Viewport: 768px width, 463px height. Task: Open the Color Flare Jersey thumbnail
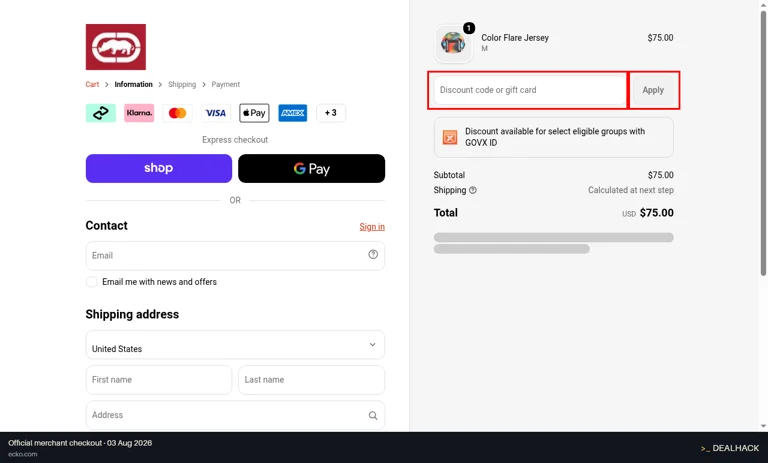(x=453, y=43)
